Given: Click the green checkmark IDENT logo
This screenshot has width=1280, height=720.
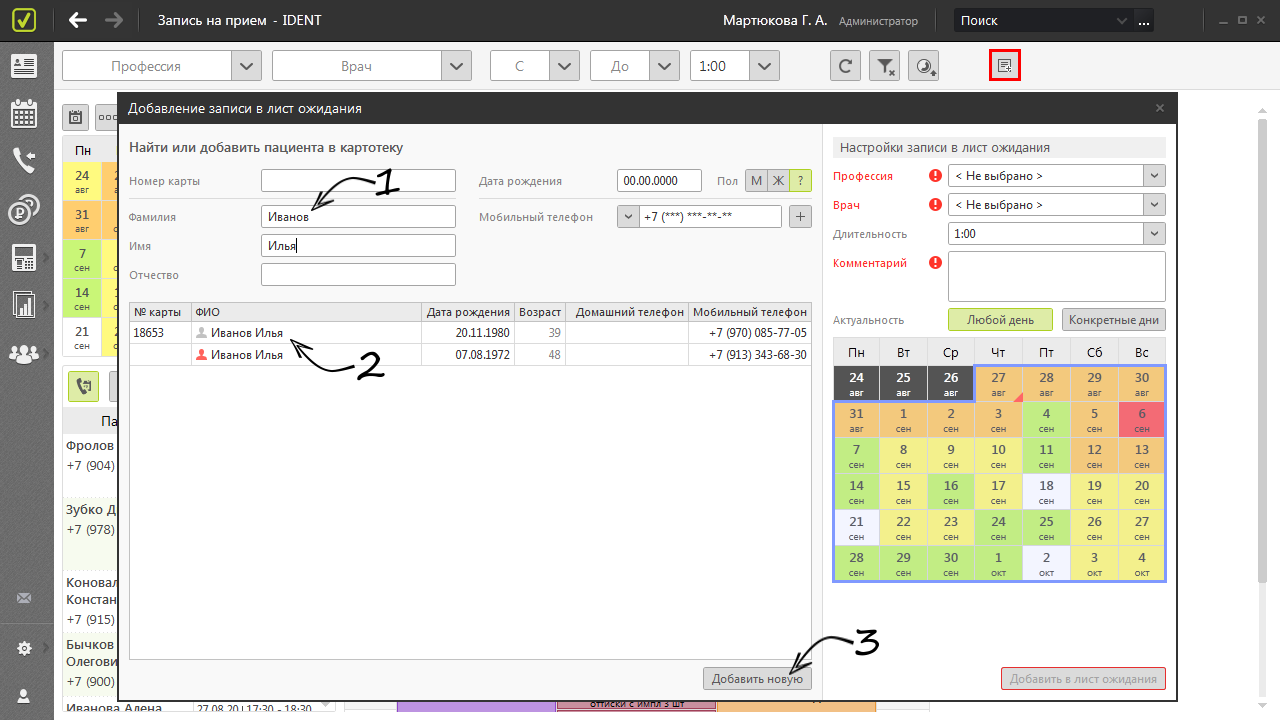Looking at the screenshot, I should [x=24, y=20].
